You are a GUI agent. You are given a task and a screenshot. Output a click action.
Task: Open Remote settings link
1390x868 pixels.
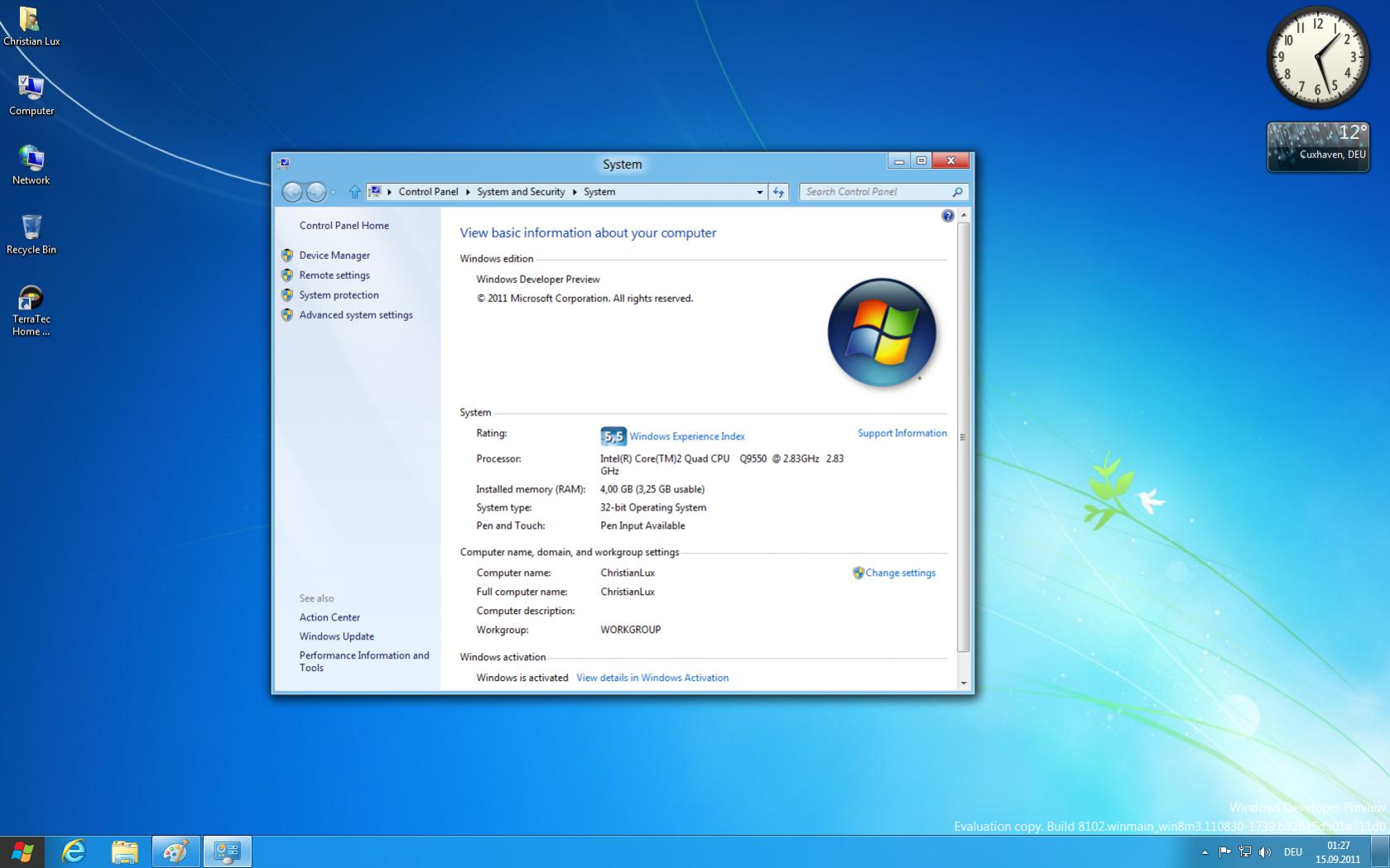click(x=334, y=275)
